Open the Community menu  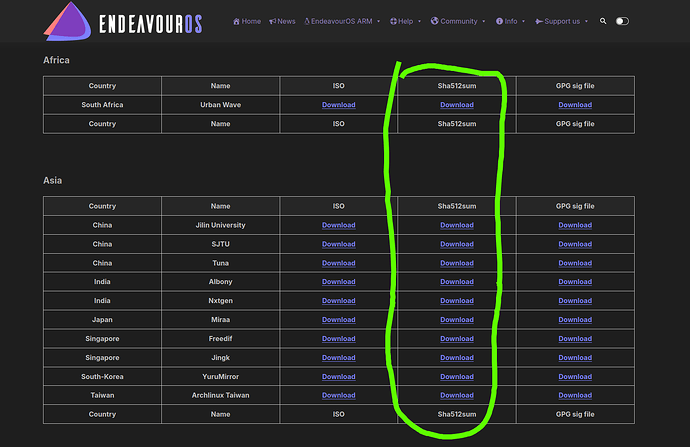[454, 21]
